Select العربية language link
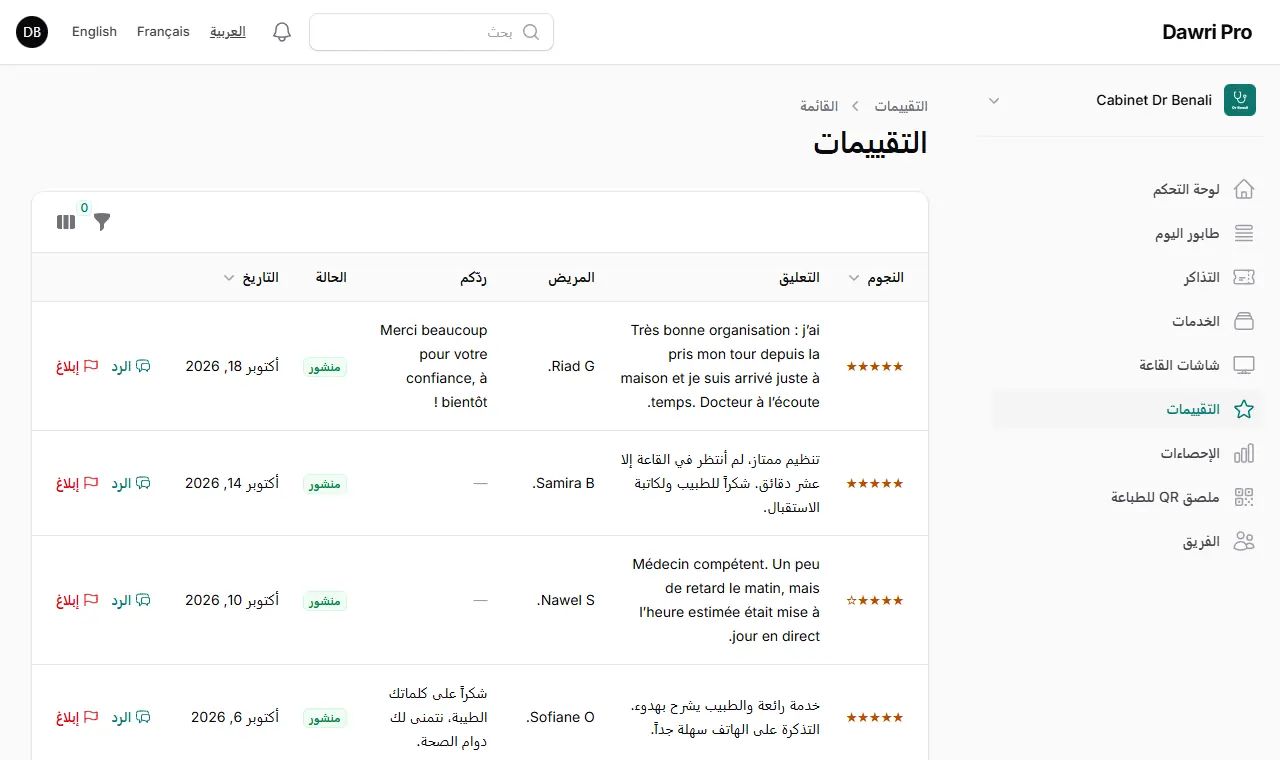The height and width of the screenshot is (760, 1280). click(228, 32)
